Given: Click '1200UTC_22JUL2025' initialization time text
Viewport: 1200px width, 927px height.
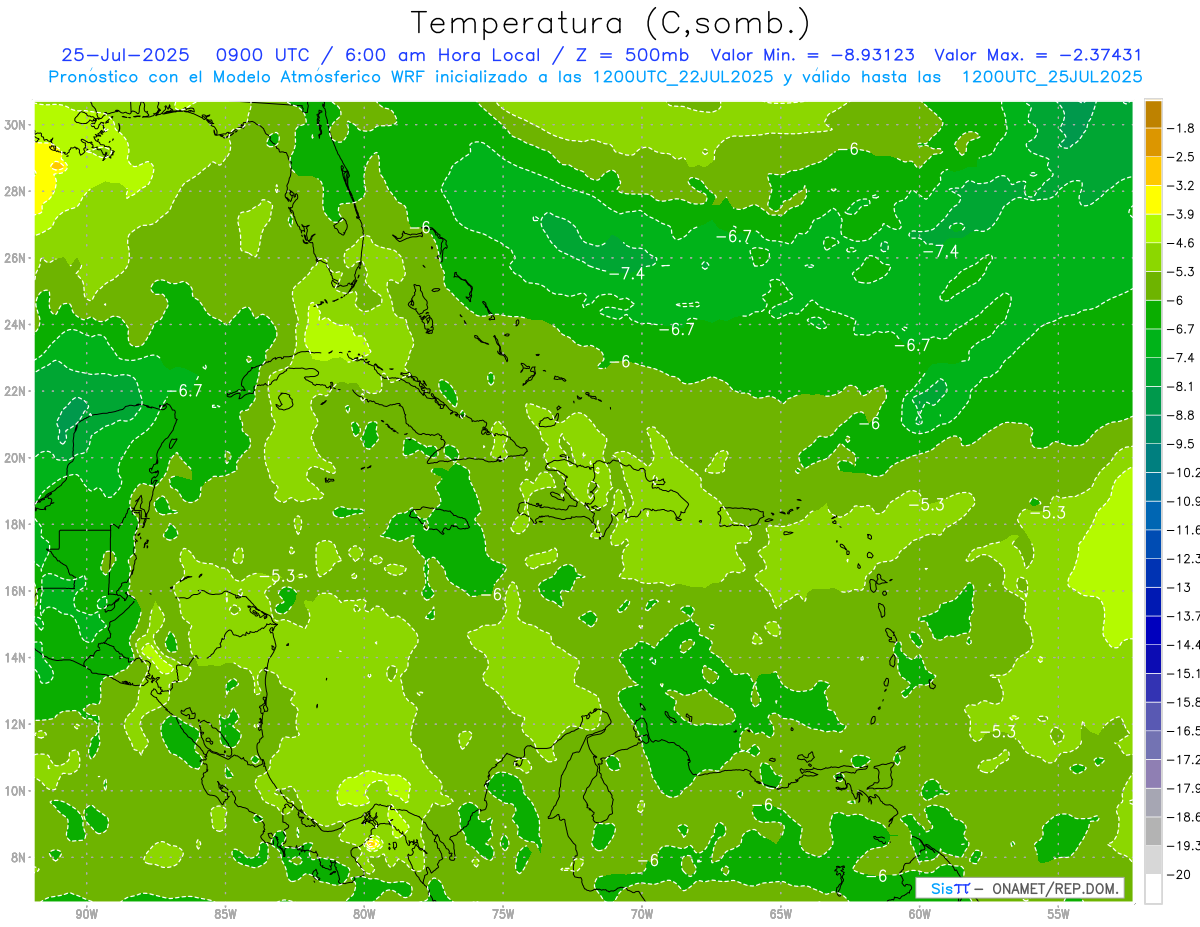Looking at the screenshot, I should tap(683, 77).
